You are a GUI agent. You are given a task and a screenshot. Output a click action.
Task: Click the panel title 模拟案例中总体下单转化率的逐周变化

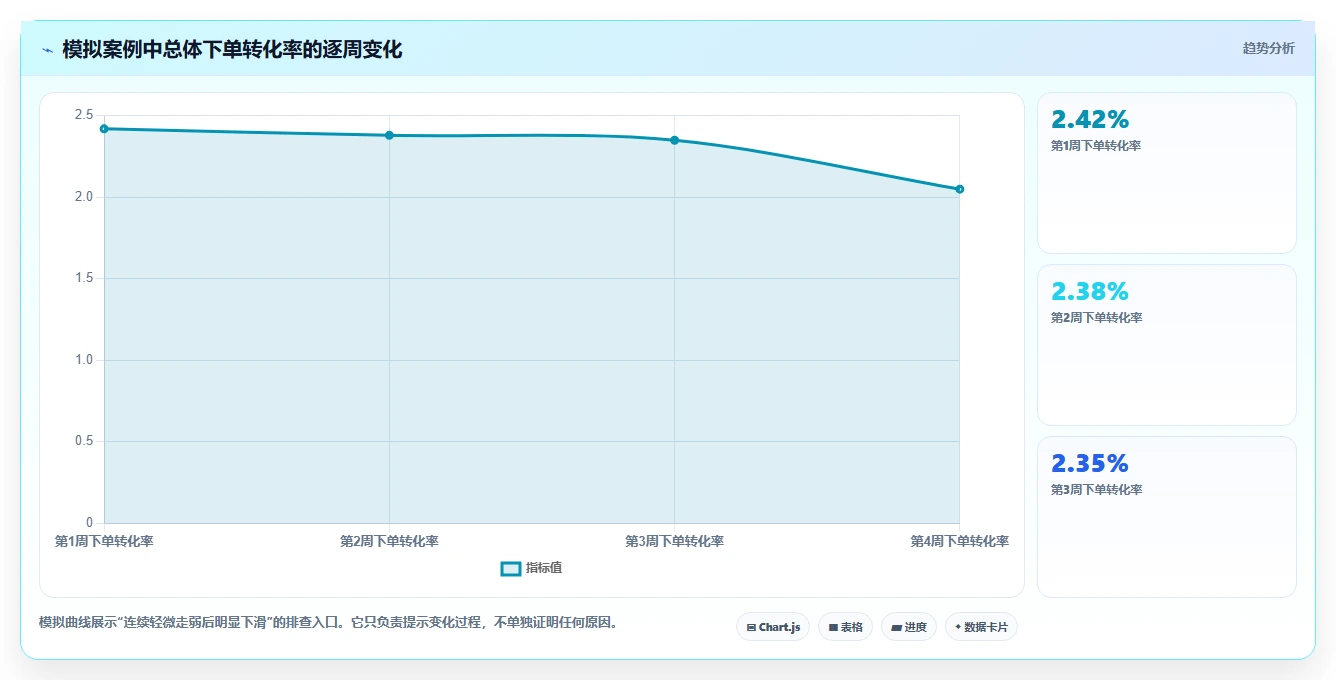pos(232,49)
